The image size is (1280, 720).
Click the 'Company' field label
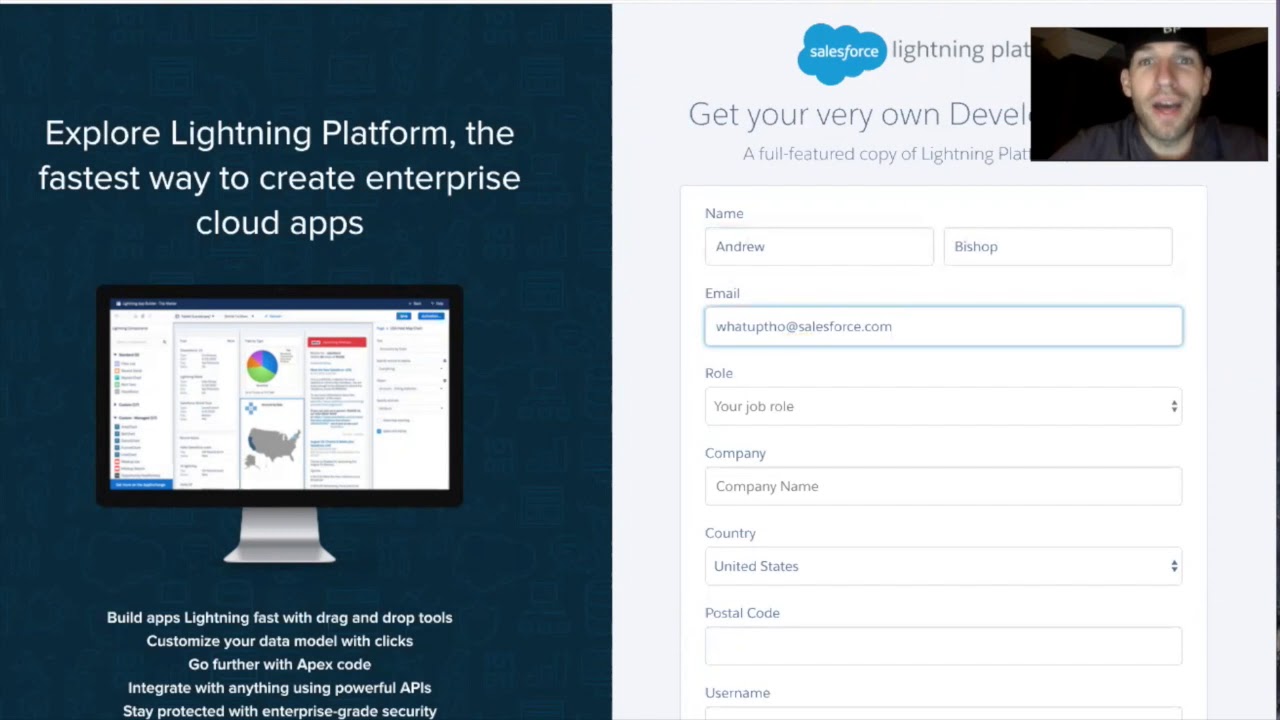tap(735, 453)
